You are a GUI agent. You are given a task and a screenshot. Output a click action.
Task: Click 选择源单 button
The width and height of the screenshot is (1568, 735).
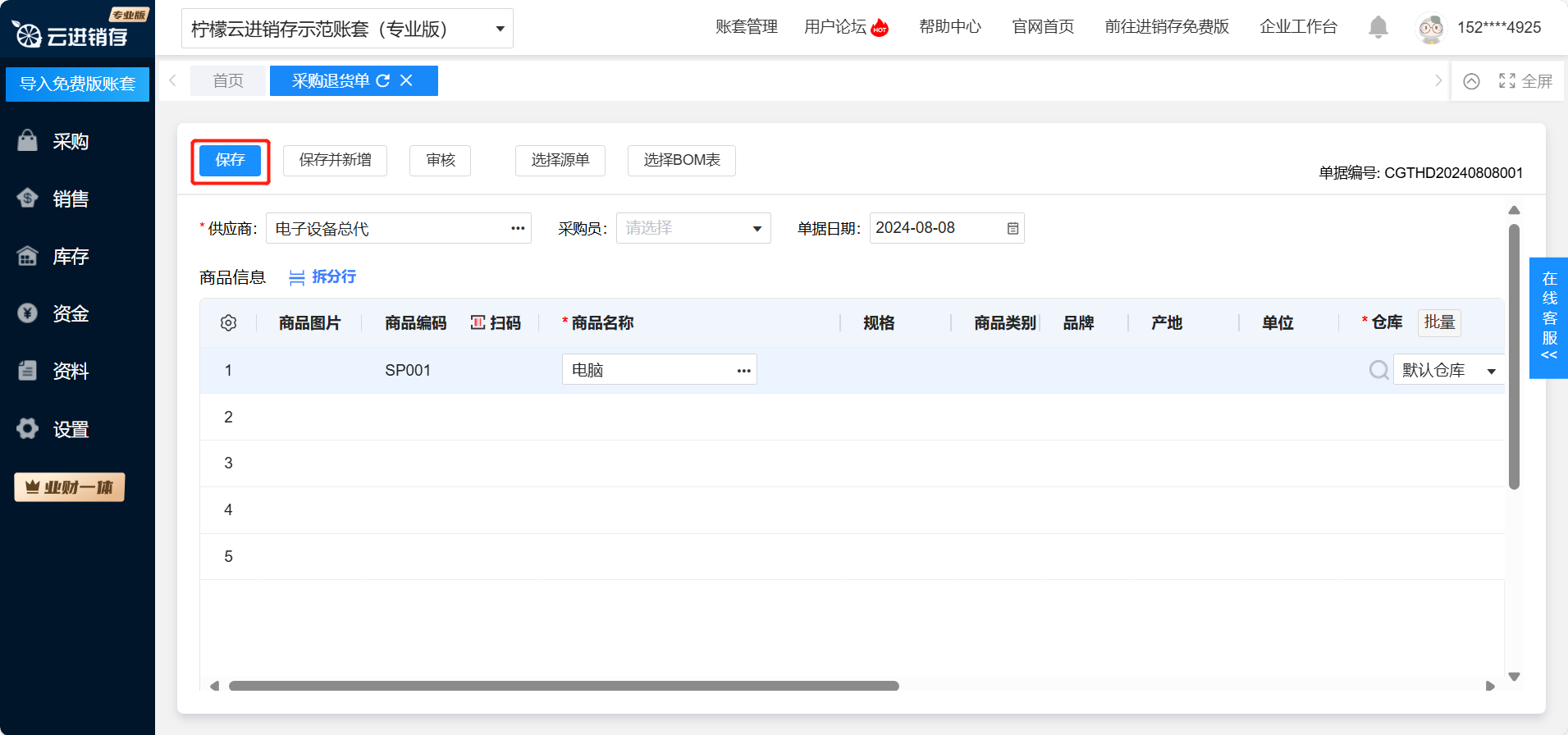560,161
